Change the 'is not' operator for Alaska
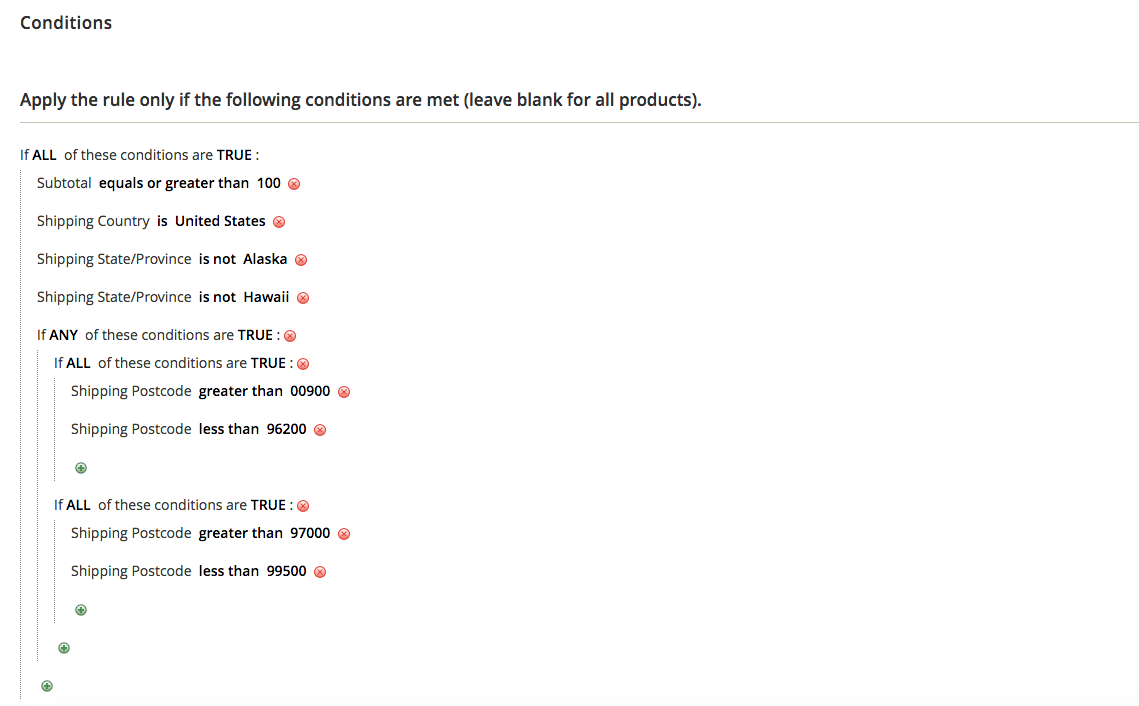1139x706 pixels. coord(217,259)
